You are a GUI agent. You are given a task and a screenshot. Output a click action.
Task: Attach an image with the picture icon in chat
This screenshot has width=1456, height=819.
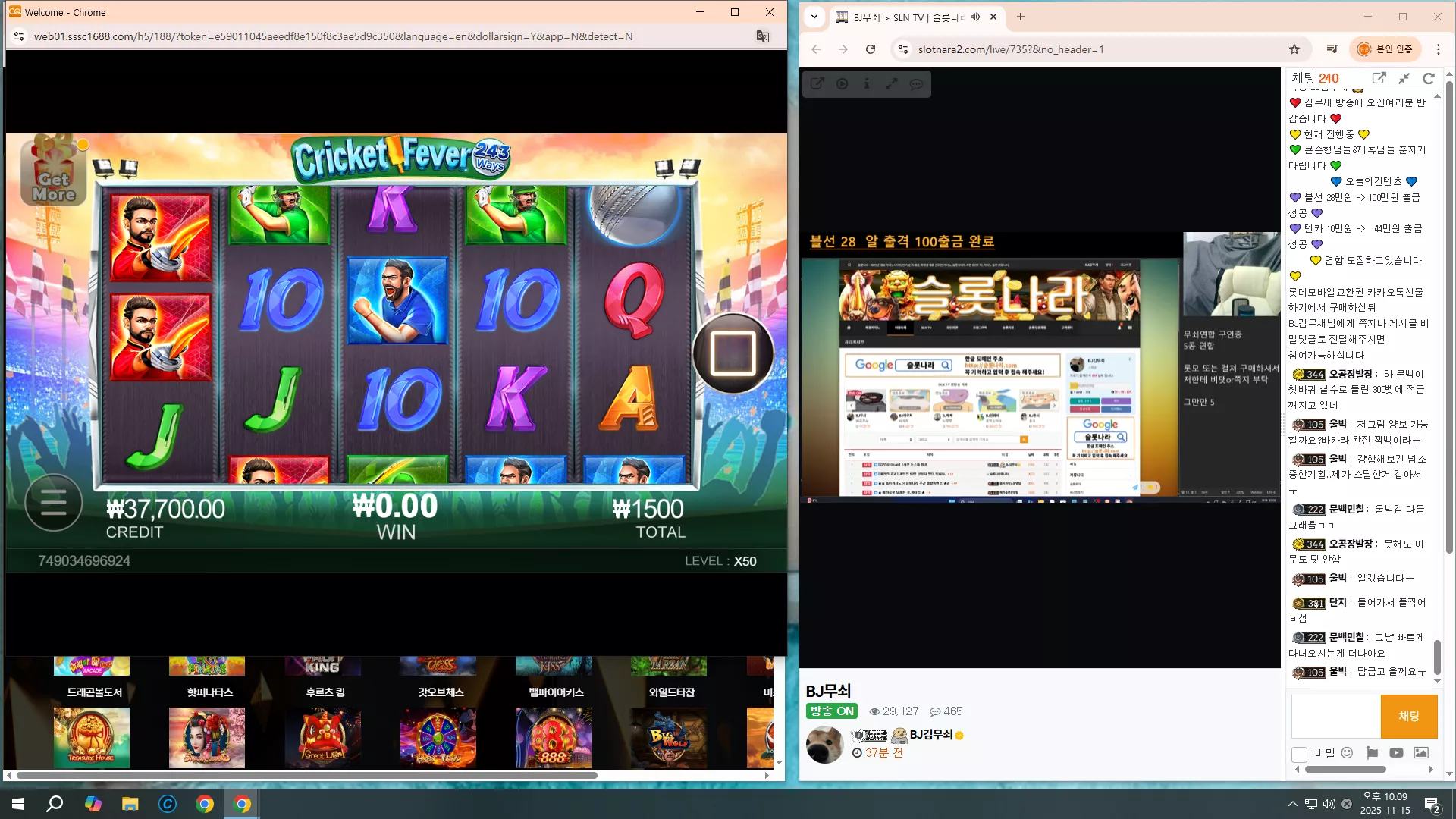click(1421, 753)
